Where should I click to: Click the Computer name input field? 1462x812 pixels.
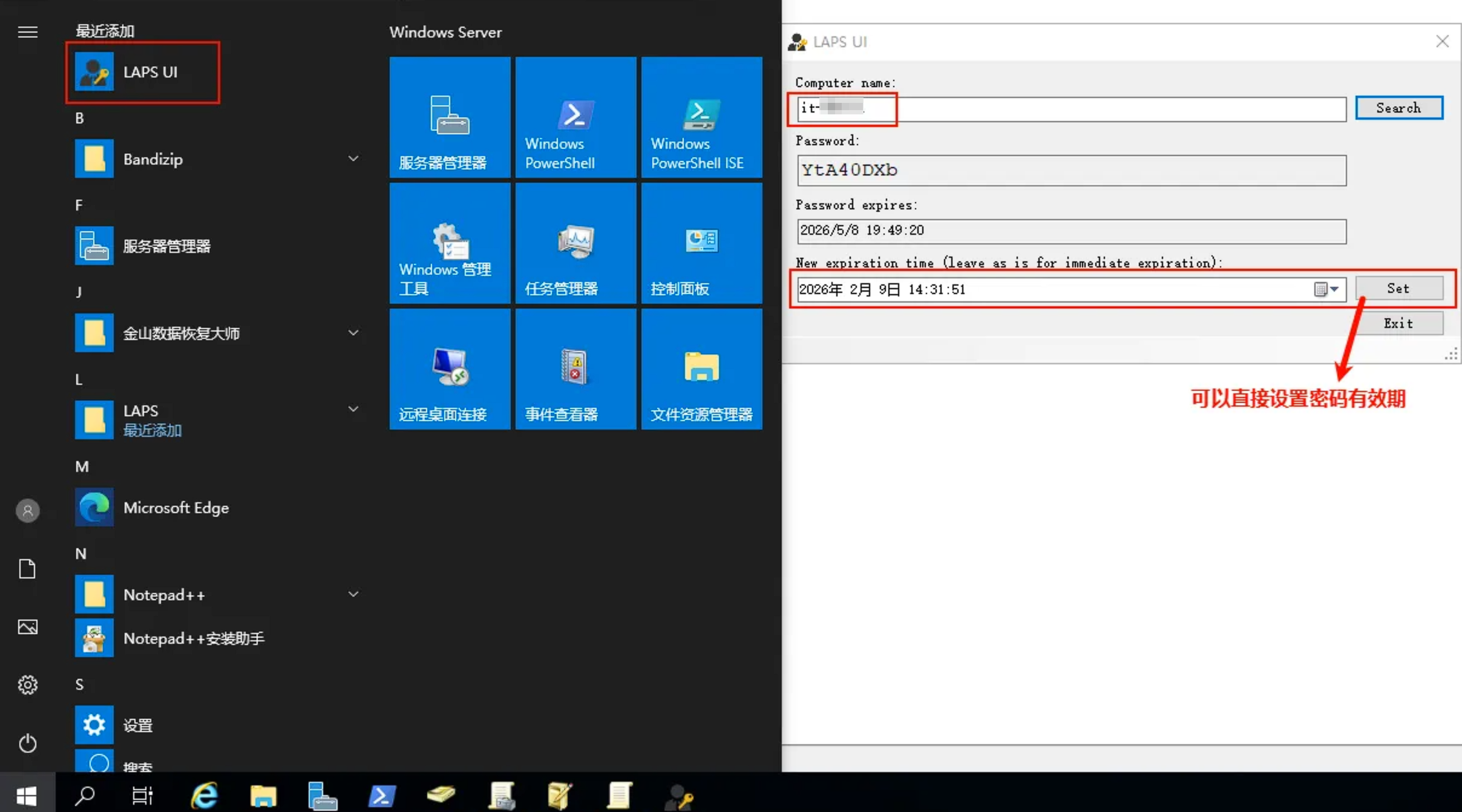coord(1072,109)
